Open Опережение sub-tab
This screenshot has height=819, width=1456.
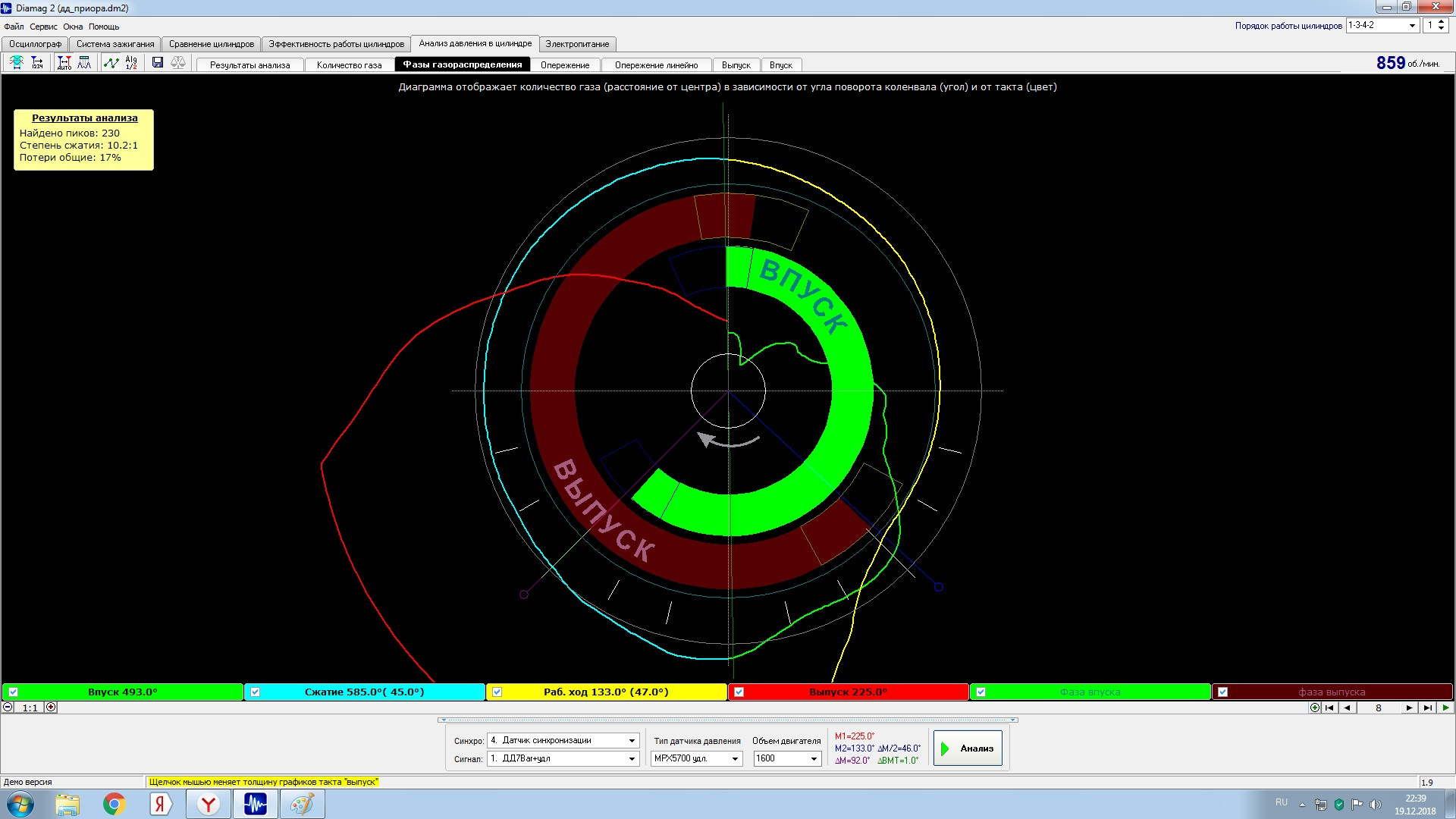tap(565, 65)
